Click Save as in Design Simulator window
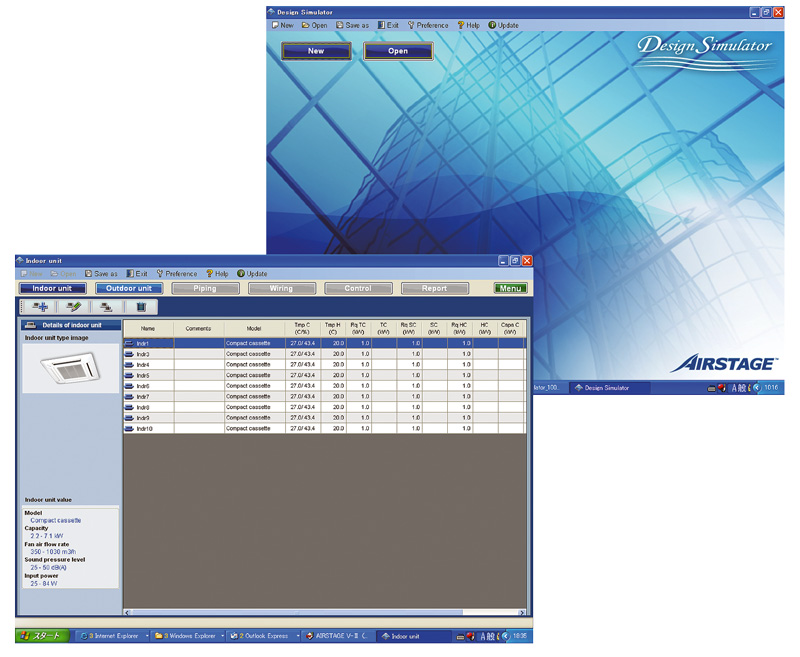800x657 pixels. (x=352, y=25)
